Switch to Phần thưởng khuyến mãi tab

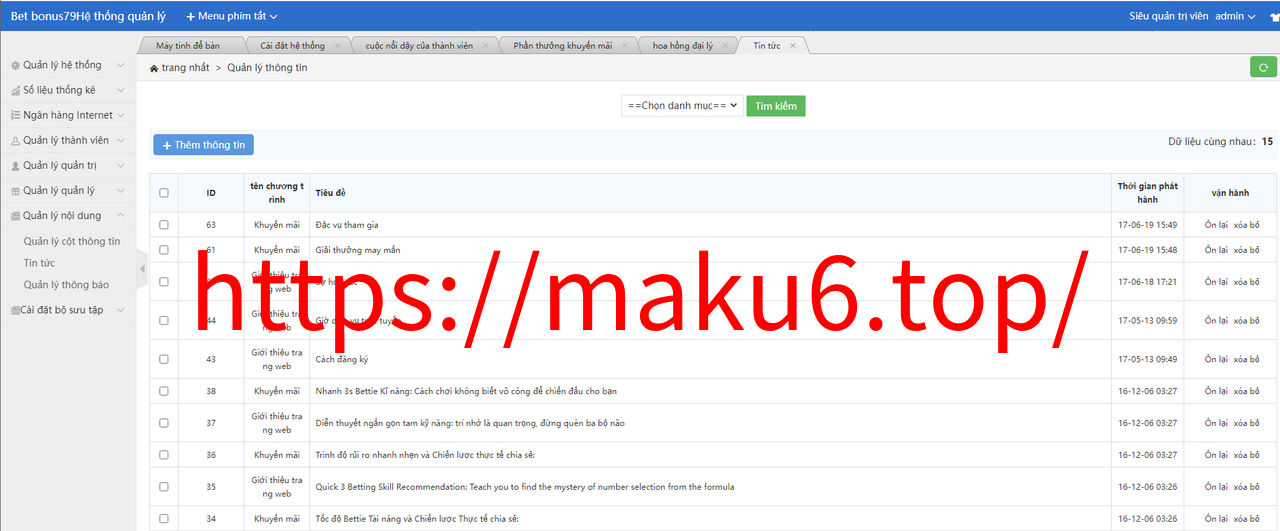coord(563,46)
